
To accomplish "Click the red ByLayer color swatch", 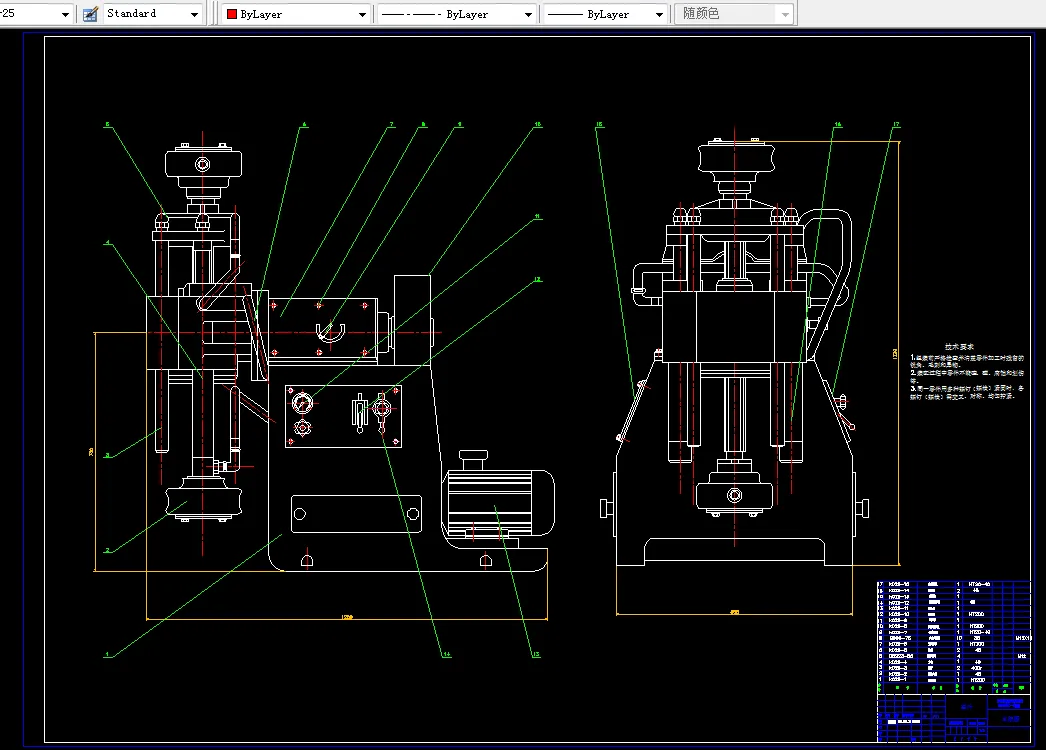I will 232,15.
